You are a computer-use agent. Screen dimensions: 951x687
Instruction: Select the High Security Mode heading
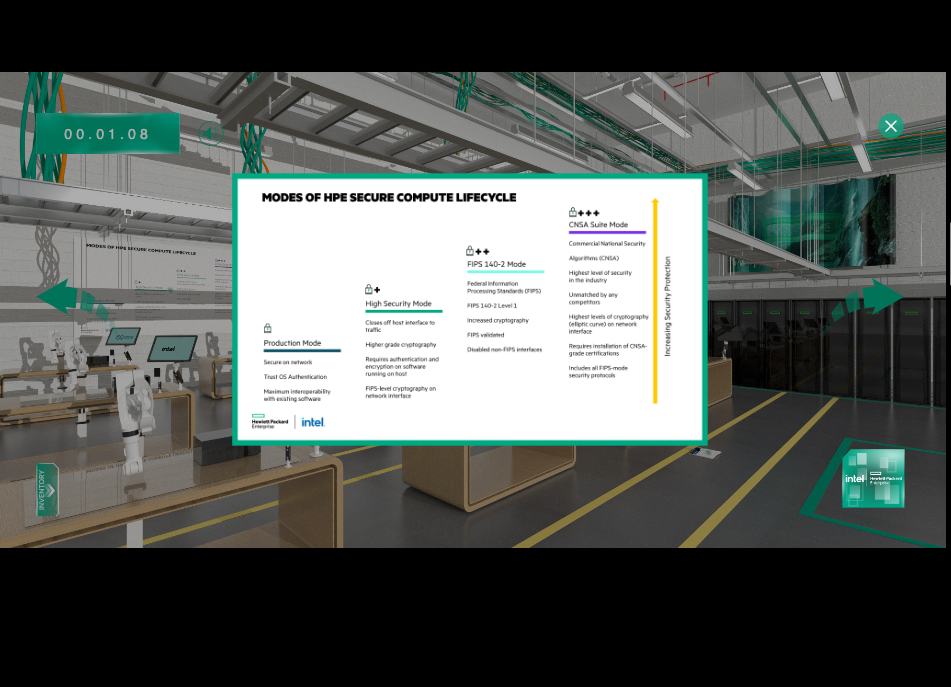point(398,304)
